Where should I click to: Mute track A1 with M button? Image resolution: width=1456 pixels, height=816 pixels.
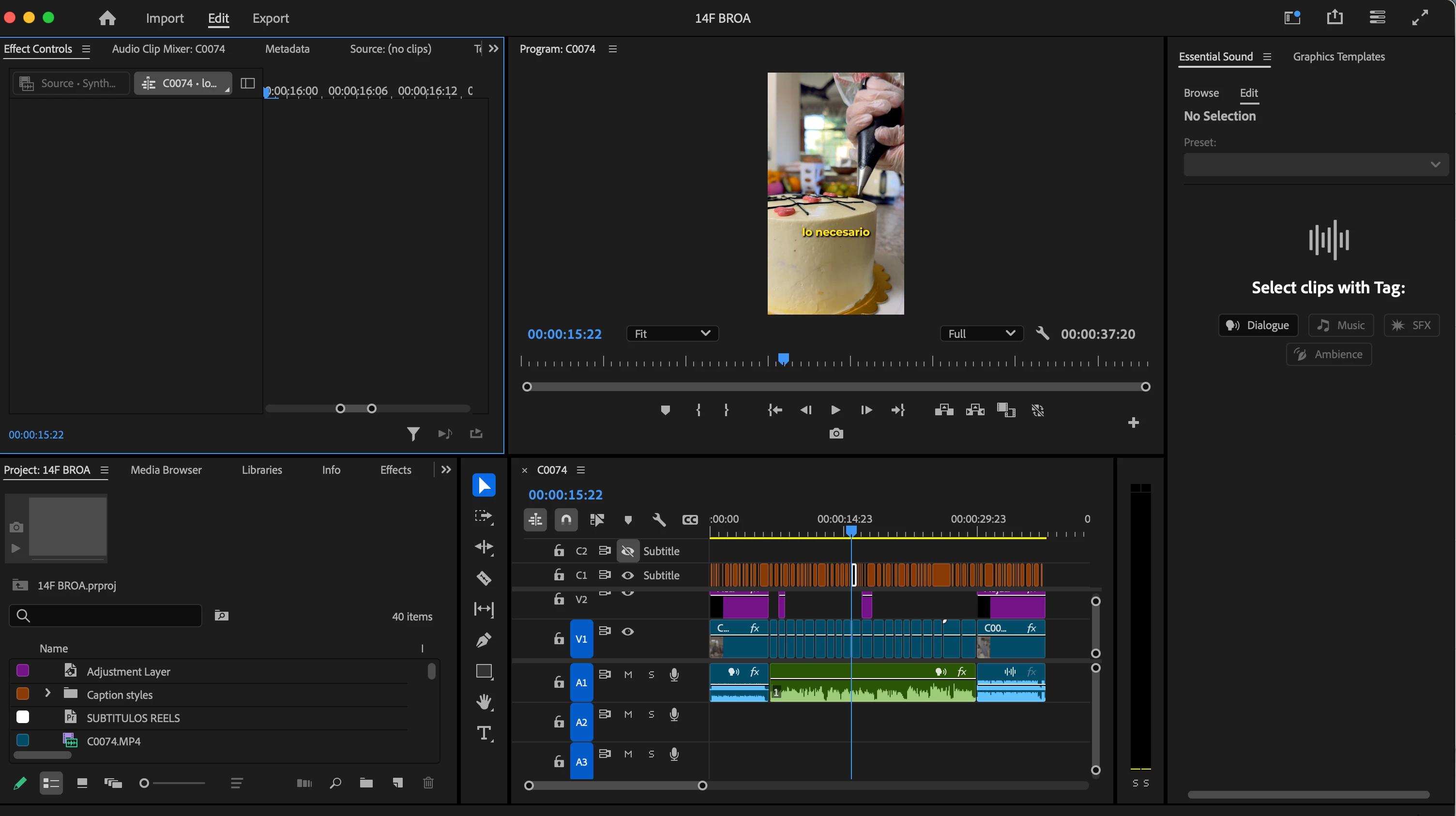click(628, 675)
